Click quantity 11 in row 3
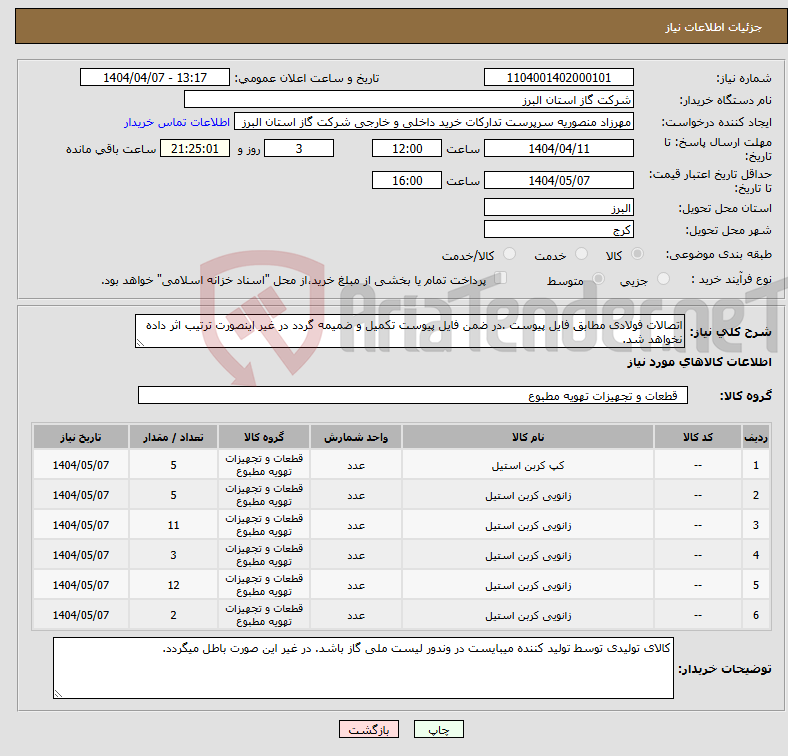 [173, 525]
